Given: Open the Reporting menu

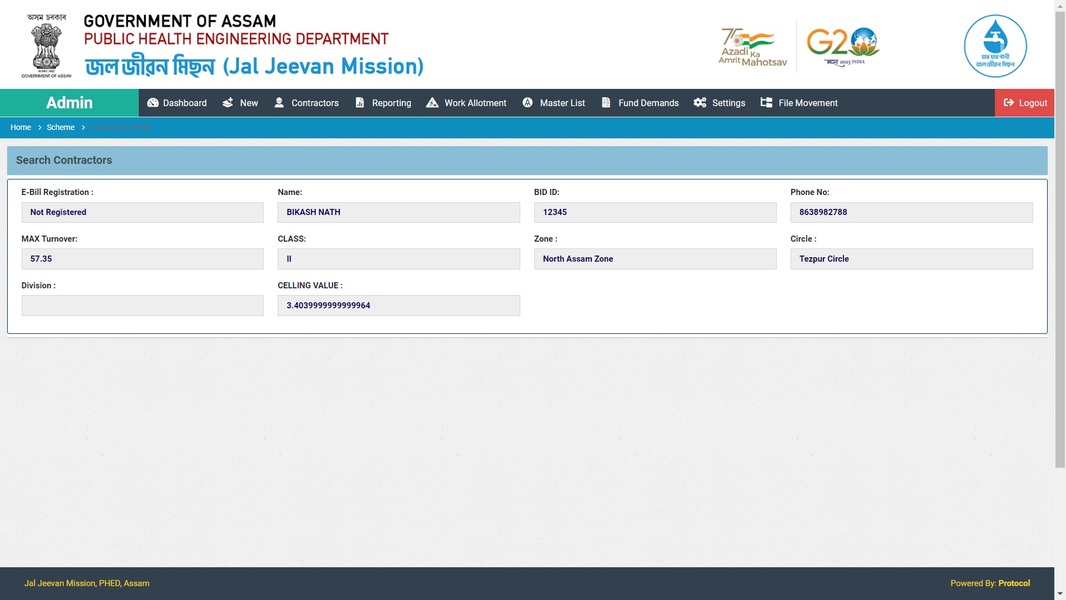Looking at the screenshot, I should tap(383, 103).
